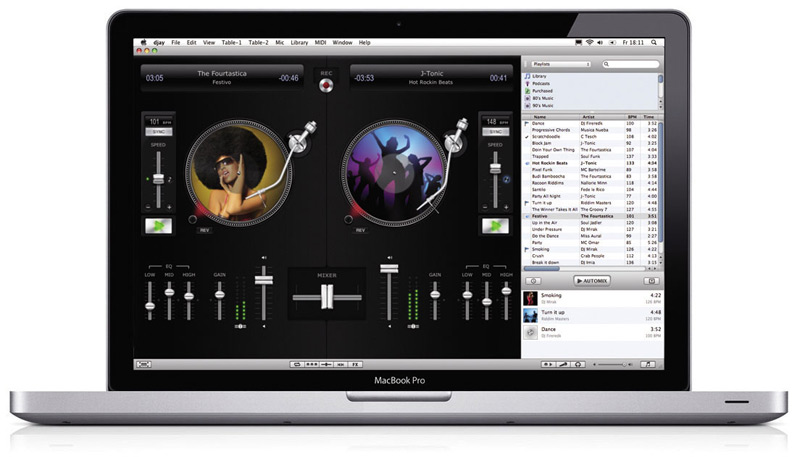Play the right turntable deck

point(495,225)
